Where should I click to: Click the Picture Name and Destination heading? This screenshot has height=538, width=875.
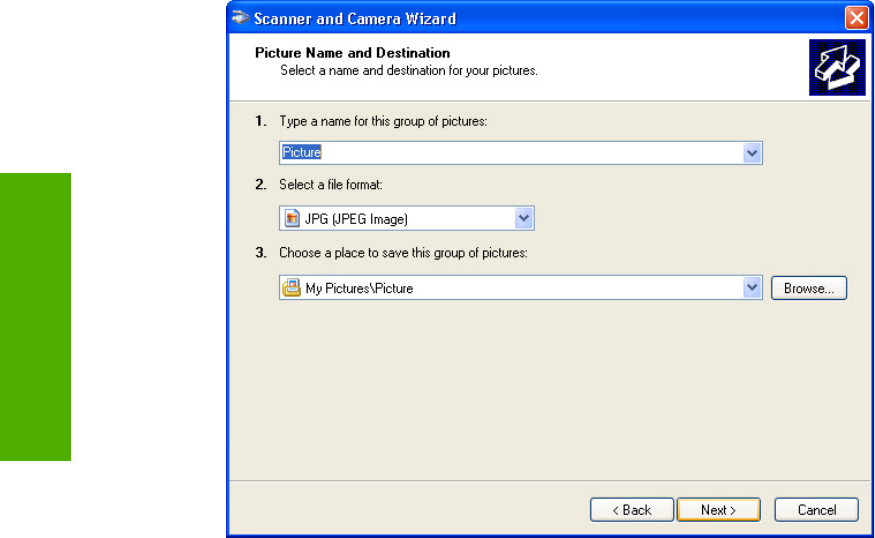click(352, 53)
